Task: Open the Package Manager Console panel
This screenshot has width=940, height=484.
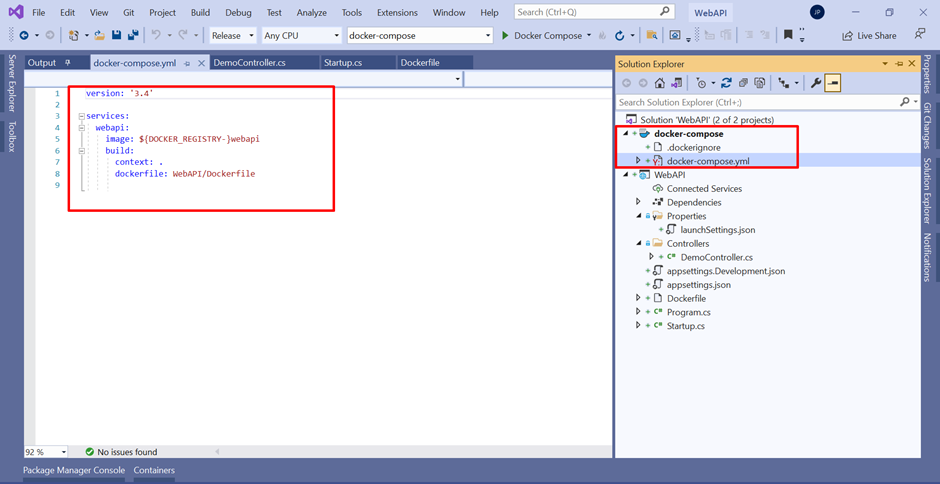Action: coord(74,470)
